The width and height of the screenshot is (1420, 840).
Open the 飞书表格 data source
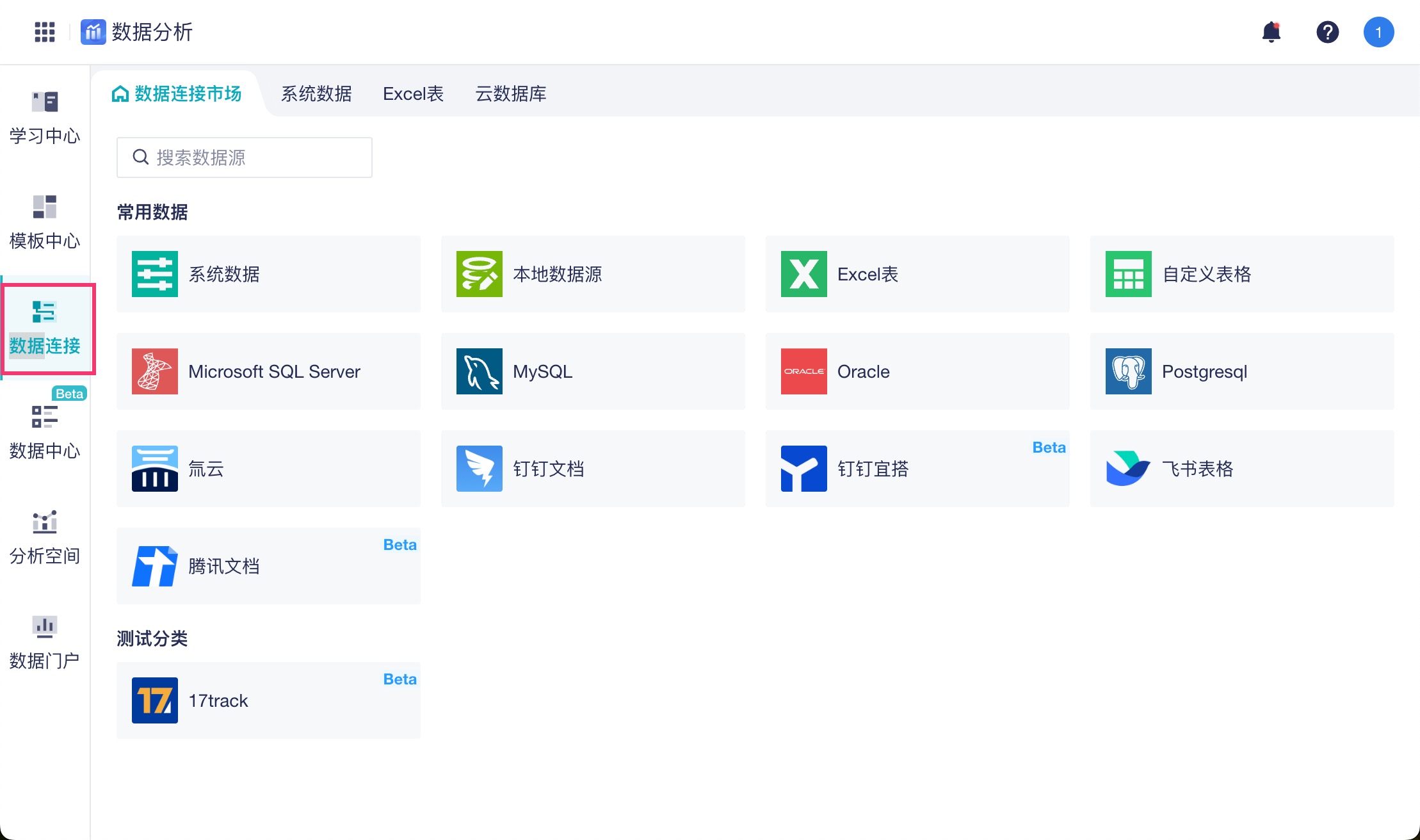1241,469
